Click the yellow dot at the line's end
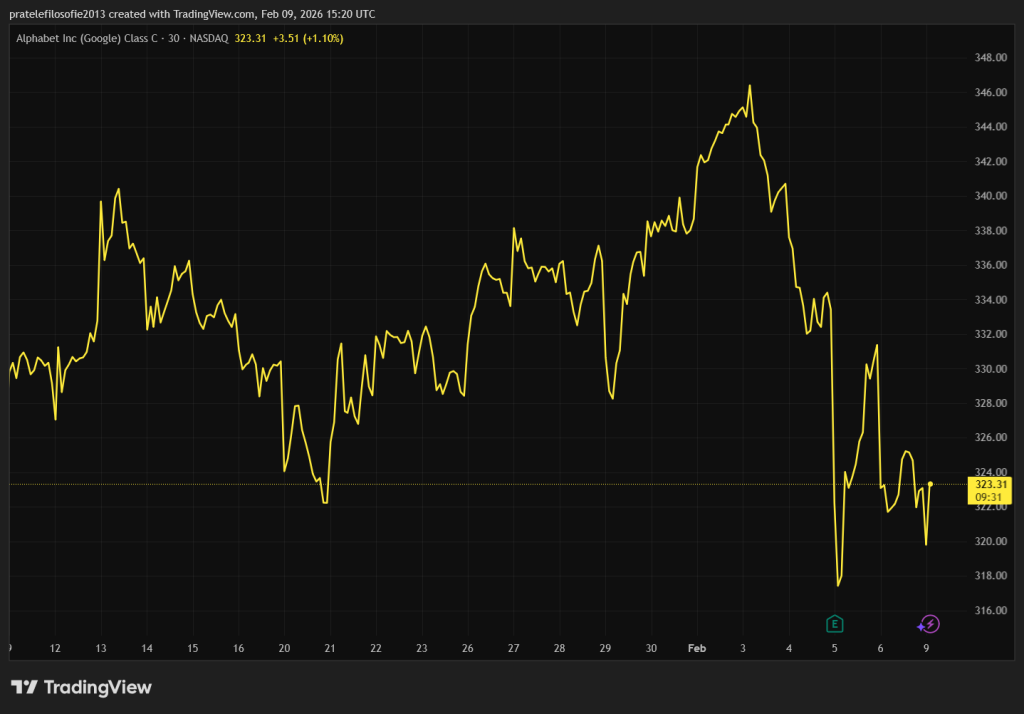 click(931, 484)
